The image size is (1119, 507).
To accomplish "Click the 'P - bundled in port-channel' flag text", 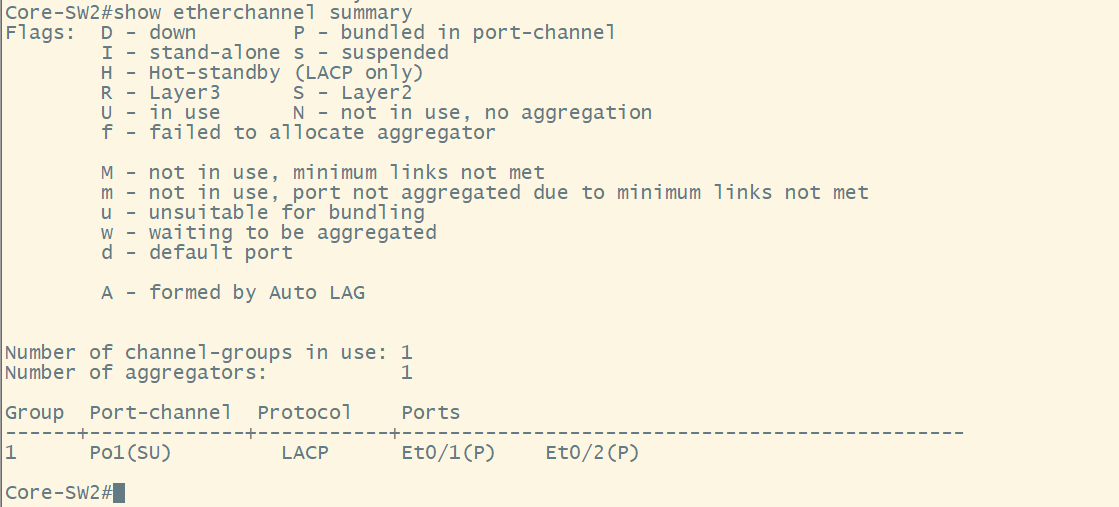I will [454, 33].
